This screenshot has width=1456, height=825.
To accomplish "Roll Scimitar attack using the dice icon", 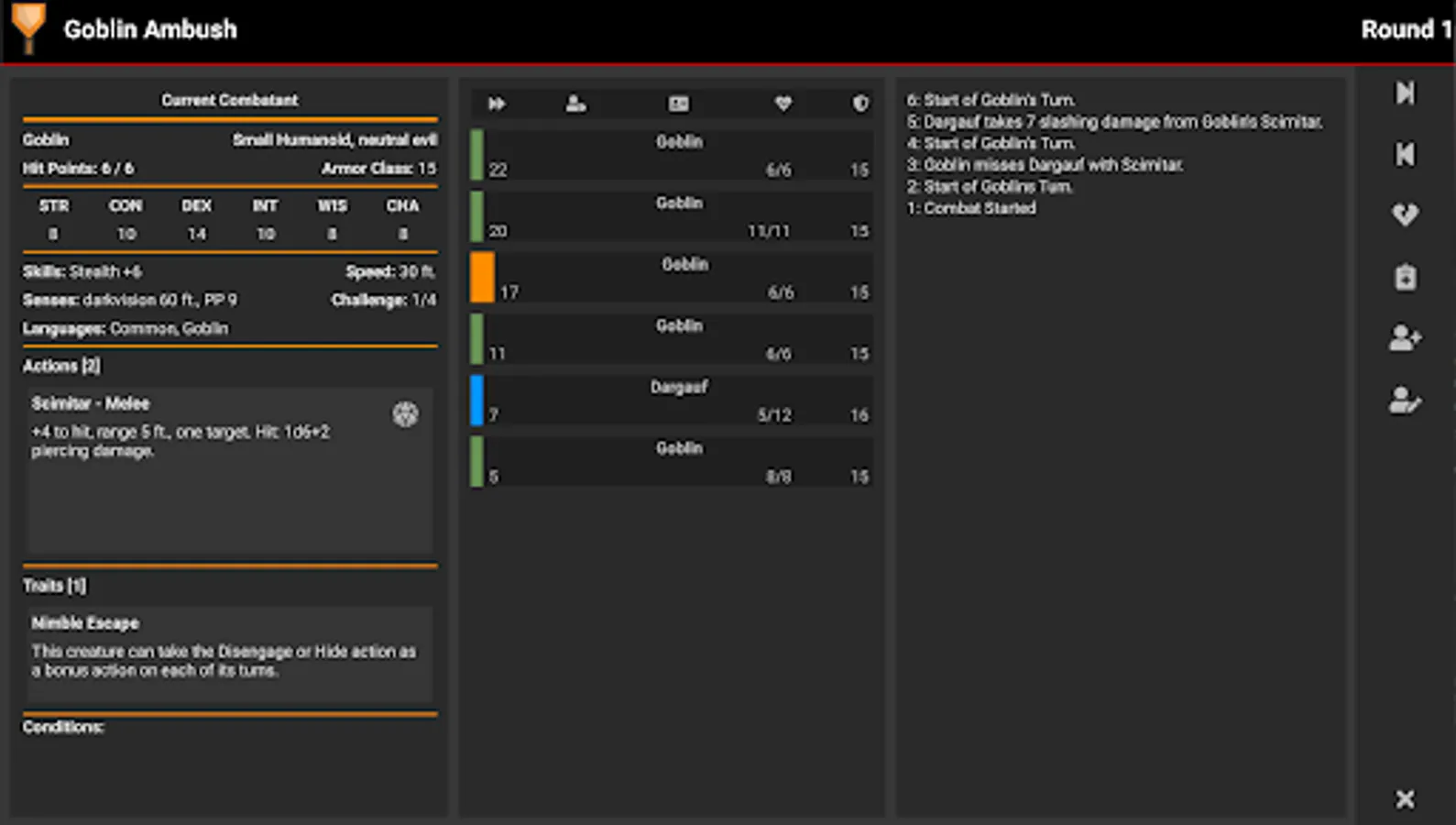I will tap(405, 414).
